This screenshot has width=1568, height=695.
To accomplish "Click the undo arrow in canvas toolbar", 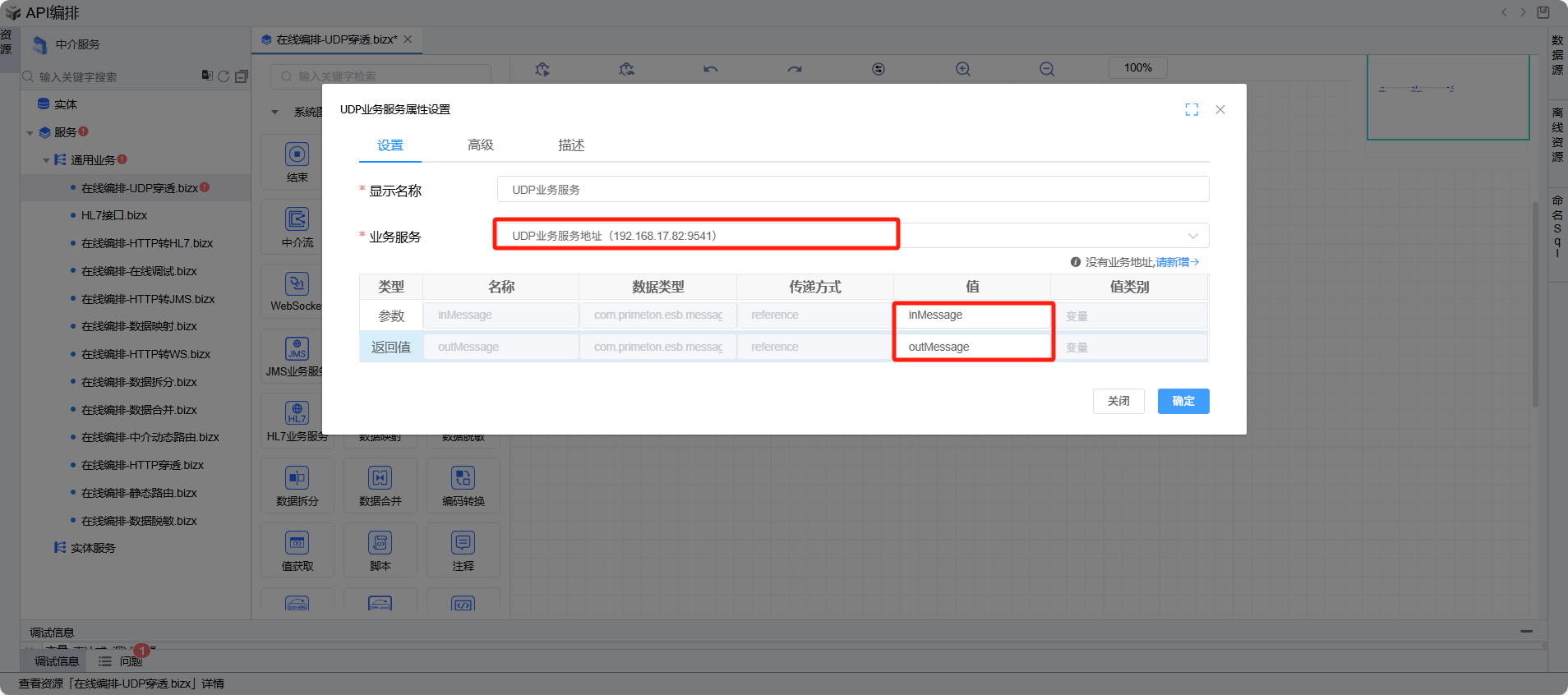I will (x=710, y=69).
